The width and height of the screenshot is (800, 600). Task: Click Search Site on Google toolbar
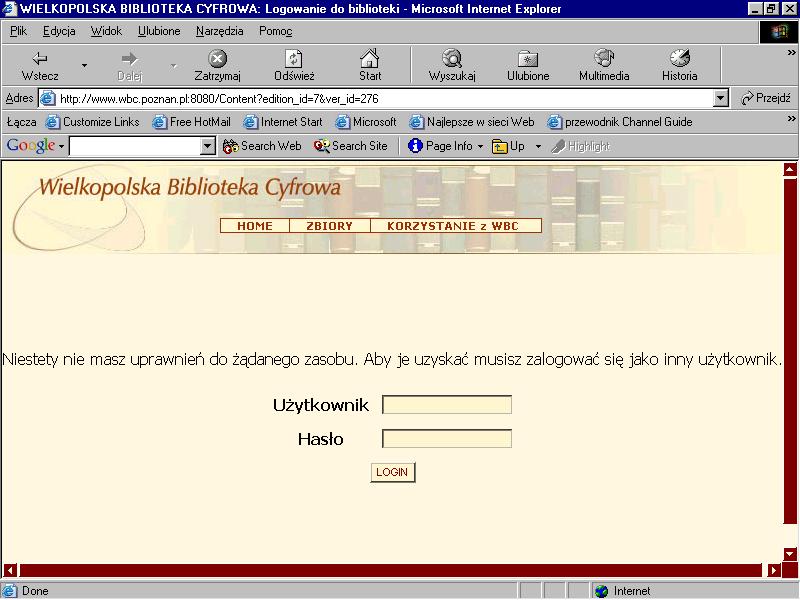351,146
